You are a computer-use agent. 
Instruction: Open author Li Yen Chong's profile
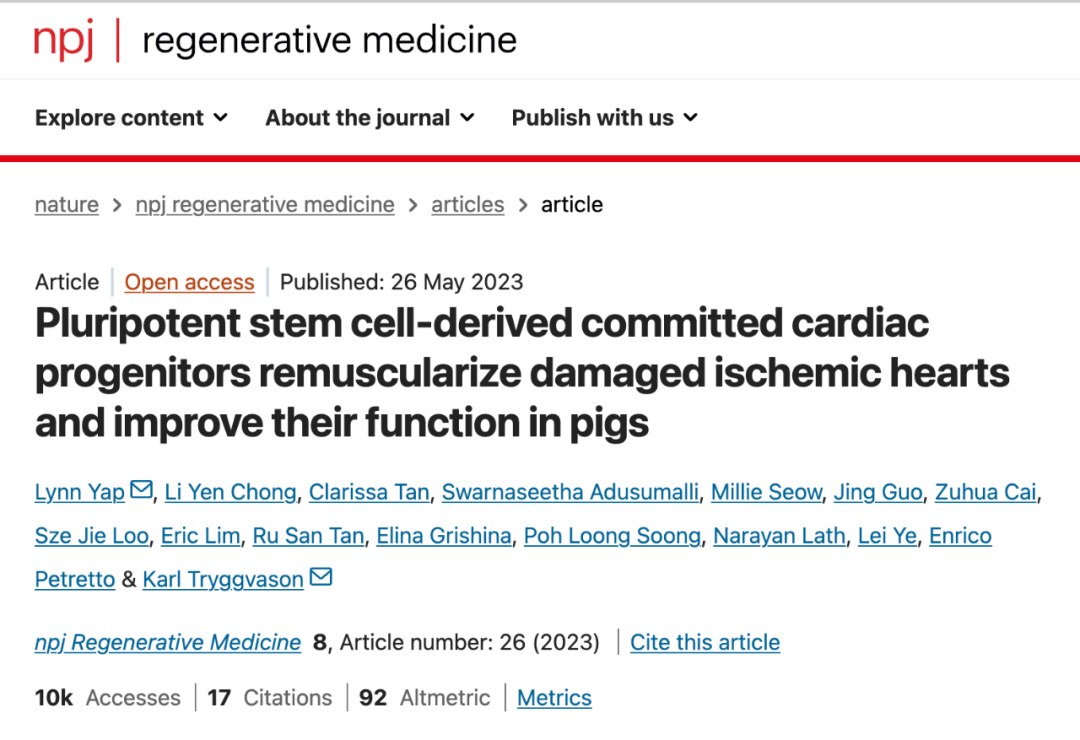point(231,492)
